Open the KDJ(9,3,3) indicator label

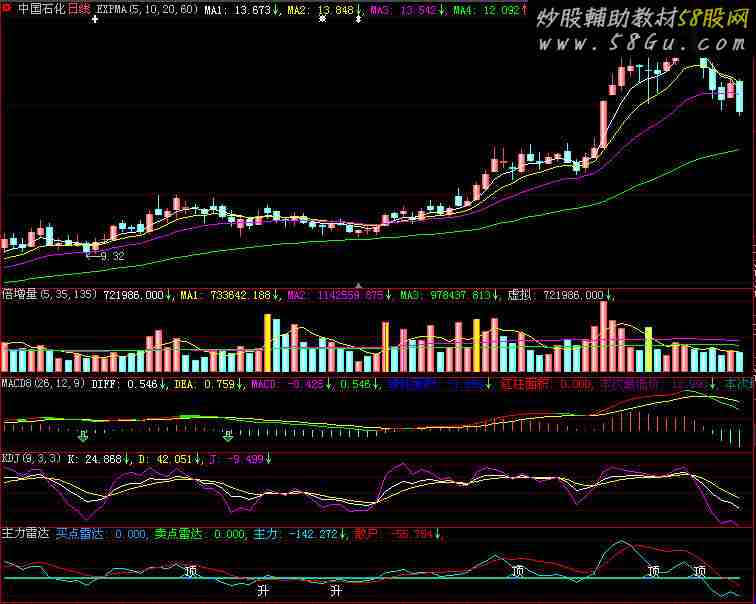pos(32,458)
